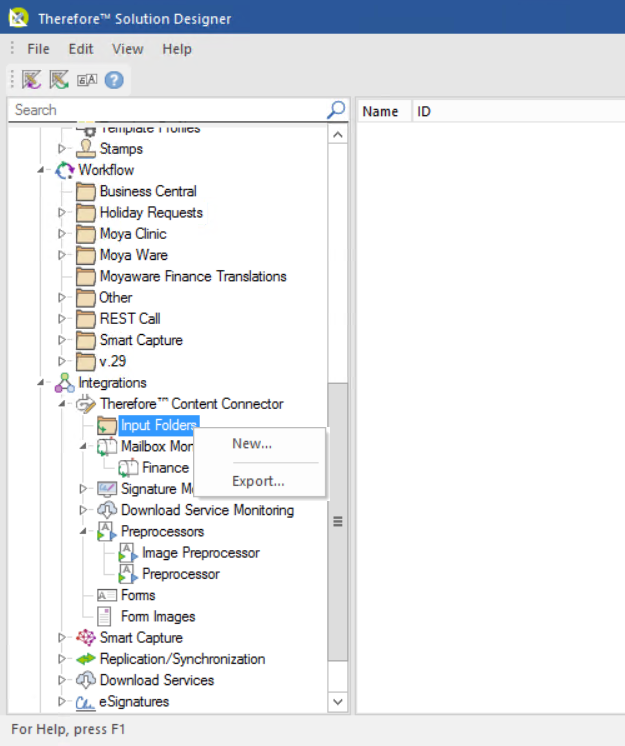Select the Smart Capture workflow folder
The image size is (625, 746).
pyautogui.click(x=141, y=341)
